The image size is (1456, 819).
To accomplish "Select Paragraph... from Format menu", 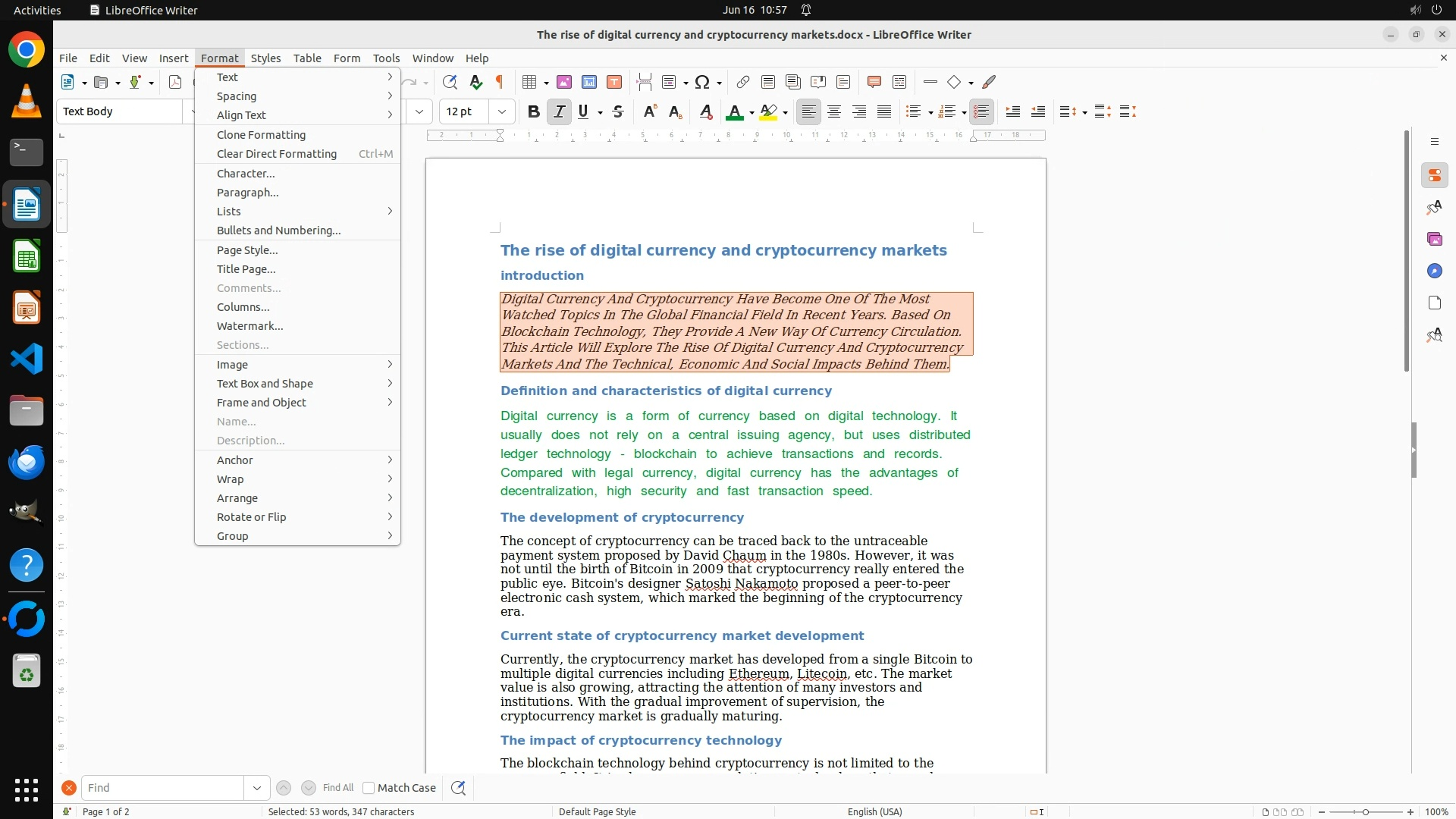I will [248, 193].
